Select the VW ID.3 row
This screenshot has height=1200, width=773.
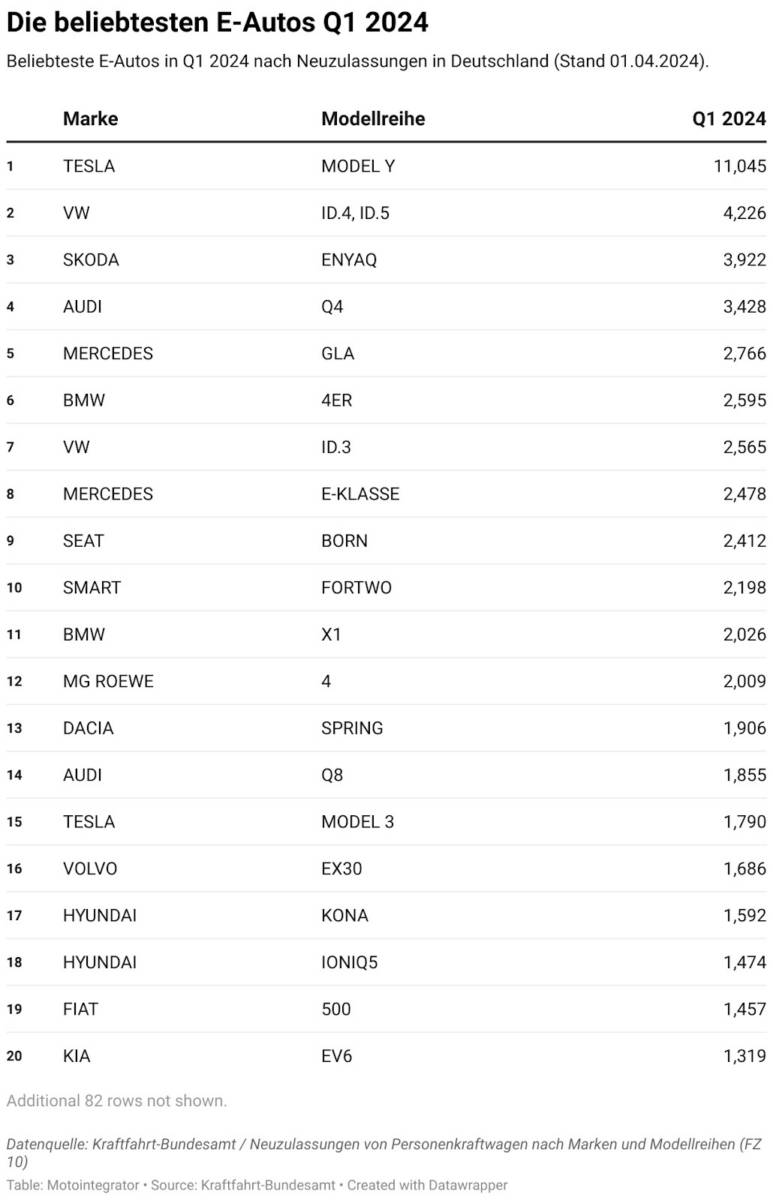click(x=386, y=447)
